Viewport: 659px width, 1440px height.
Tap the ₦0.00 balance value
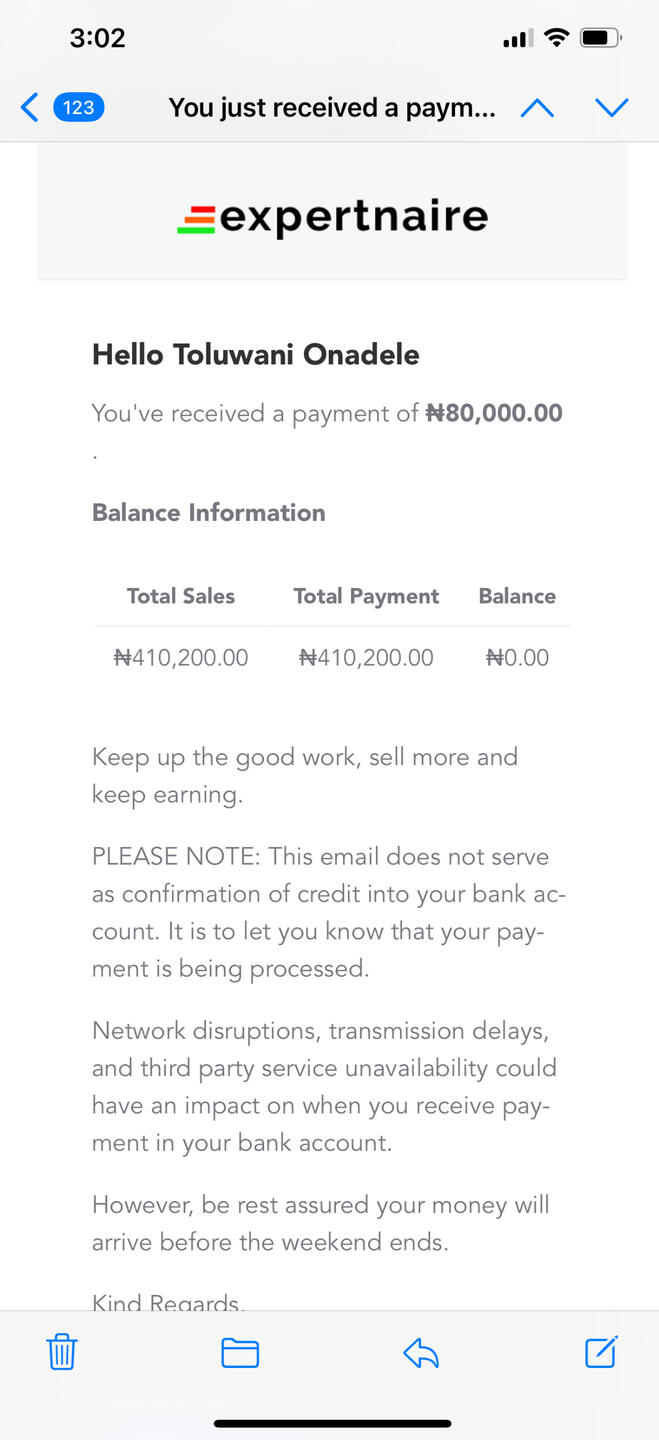[x=517, y=657]
